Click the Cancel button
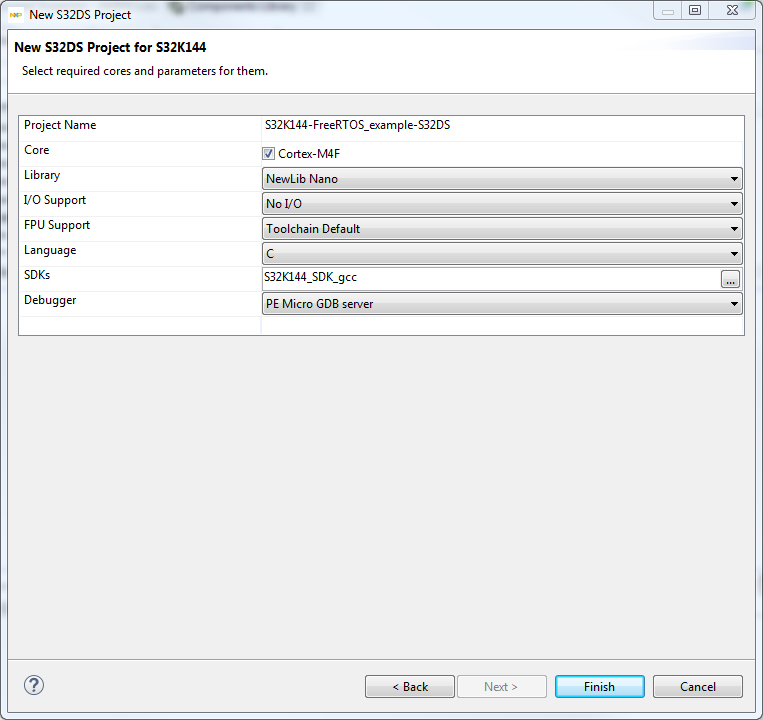 click(697, 686)
